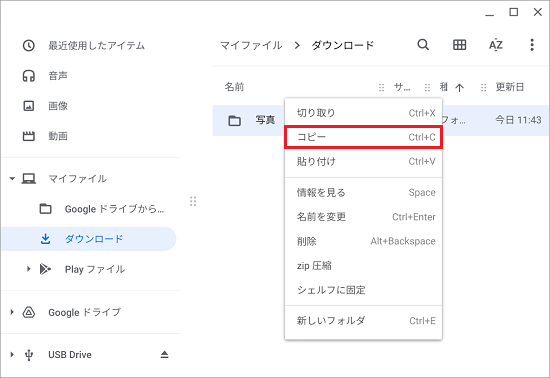This screenshot has width=550, height=378.
Task: Choose シェルフに固定 from the context menu
Action: [363, 290]
